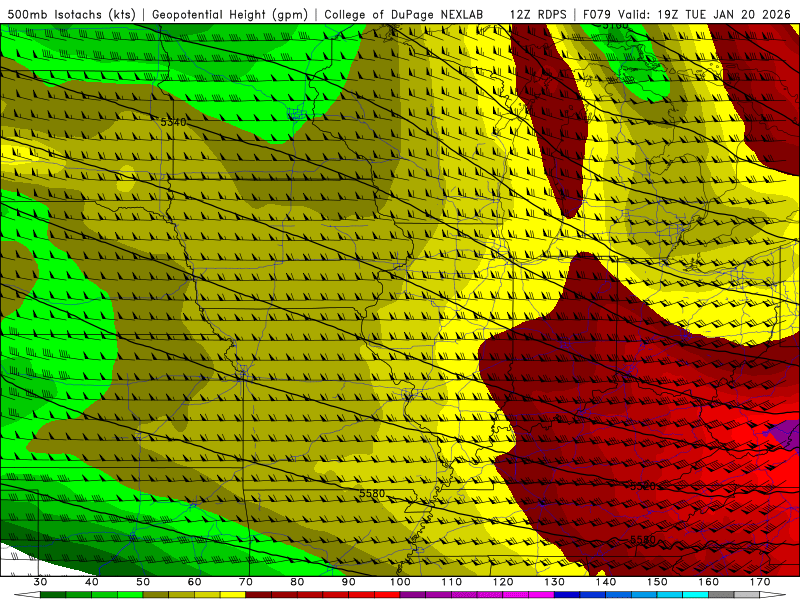Click the '70' color scale label
Viewport: 800px width, 600px height.
click(246, 582)
